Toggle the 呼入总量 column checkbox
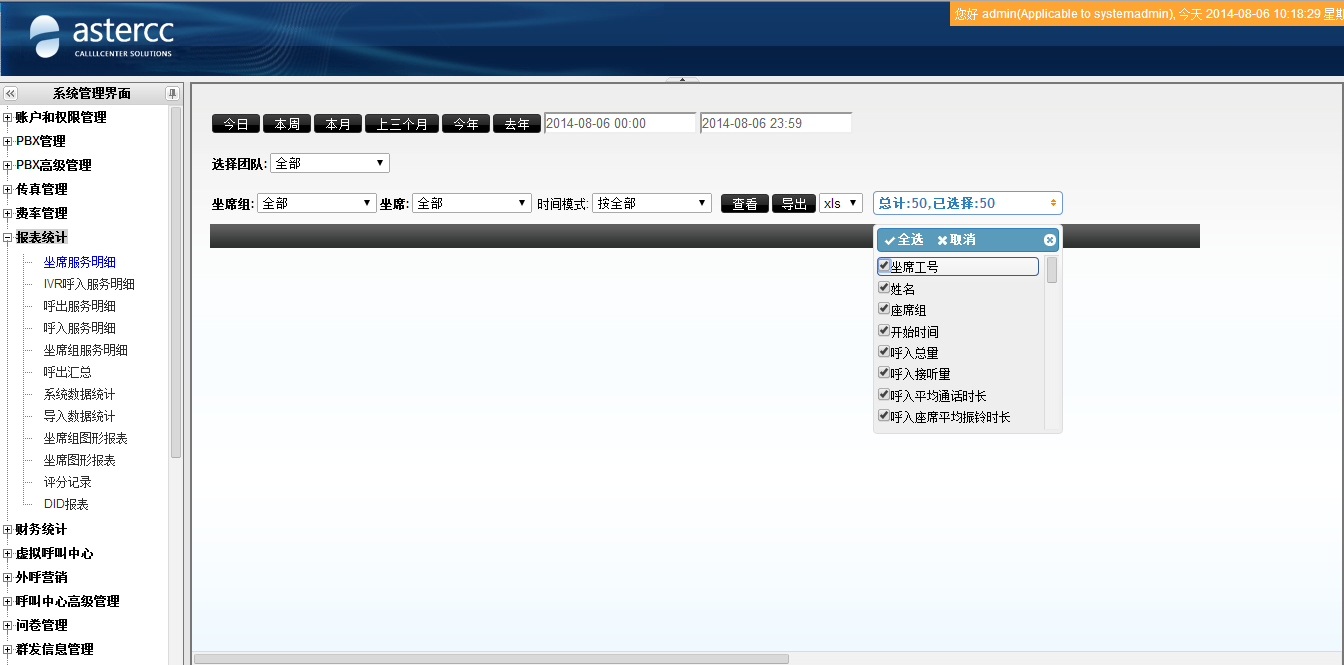The height and width of the screenshot is (665, 1344). (x=884, y=352)
